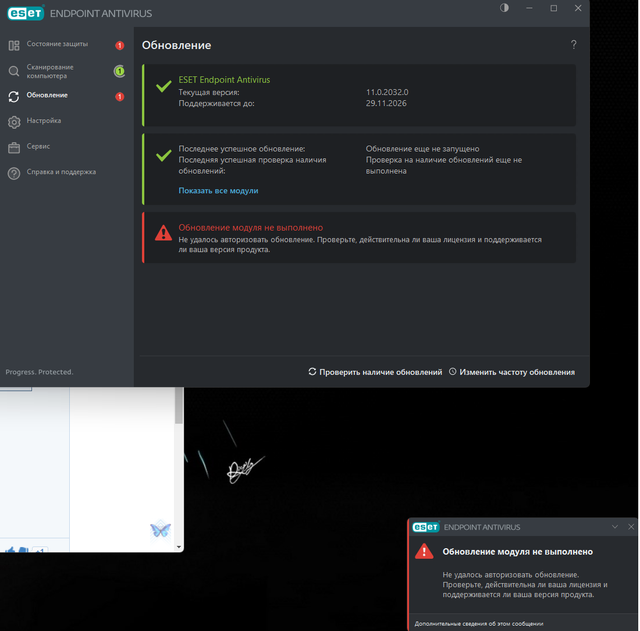
Task: Click the warning triangle in the notification popup
Action: point(424,551)
